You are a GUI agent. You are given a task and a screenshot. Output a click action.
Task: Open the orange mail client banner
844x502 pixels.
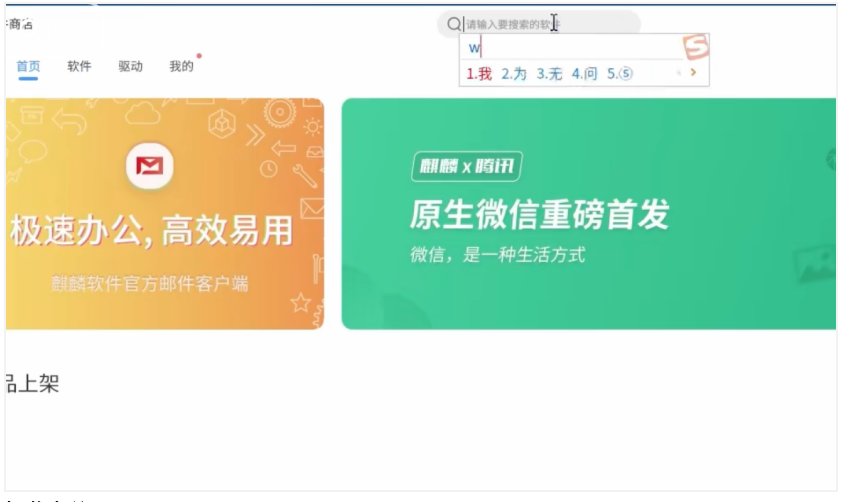point(165,214)
